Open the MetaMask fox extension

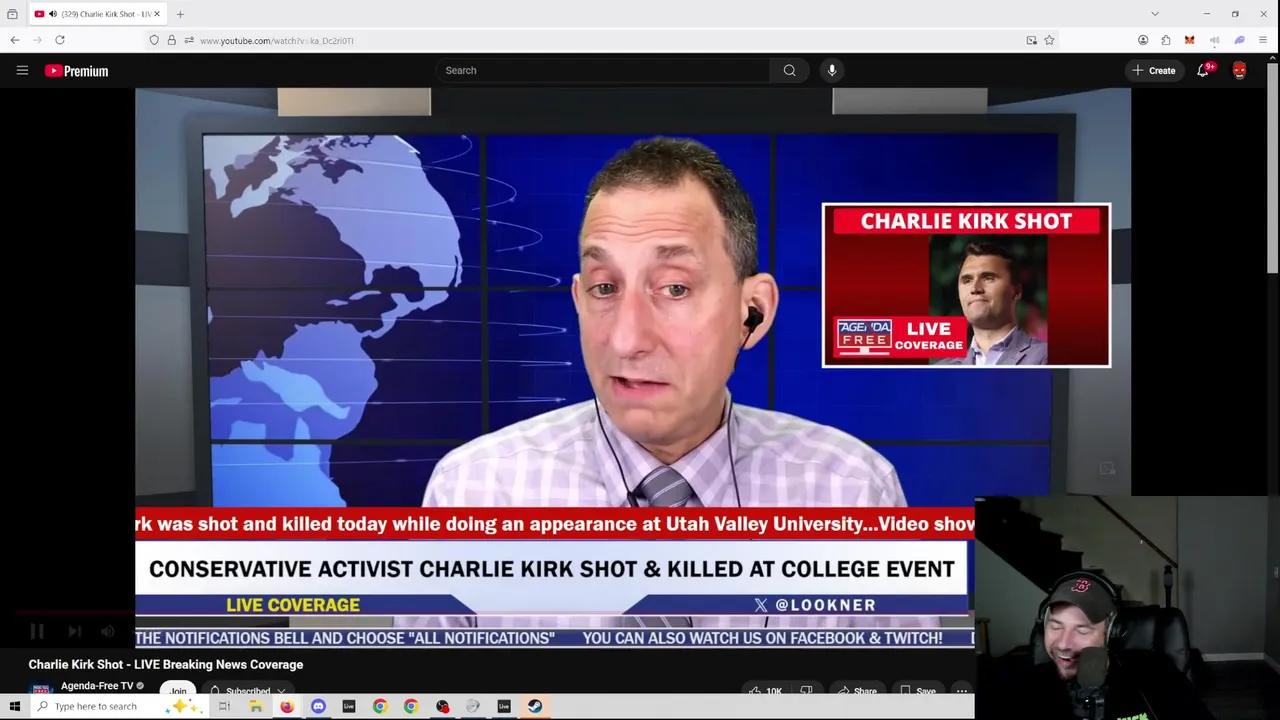(1189, 40)
